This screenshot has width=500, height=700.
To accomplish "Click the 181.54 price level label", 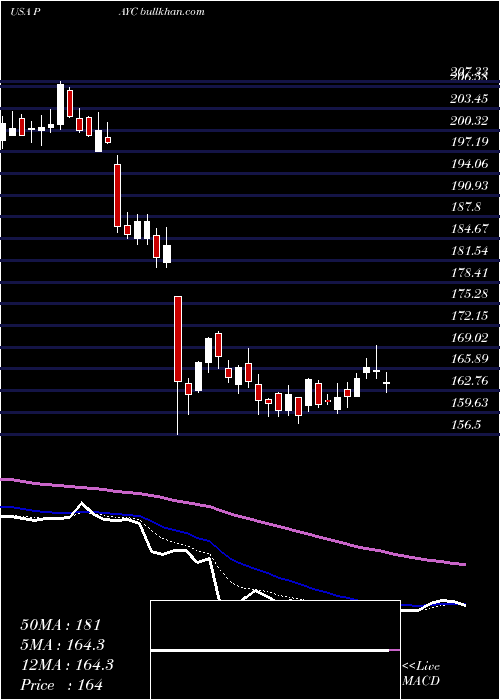I will (x=469, y=251).
